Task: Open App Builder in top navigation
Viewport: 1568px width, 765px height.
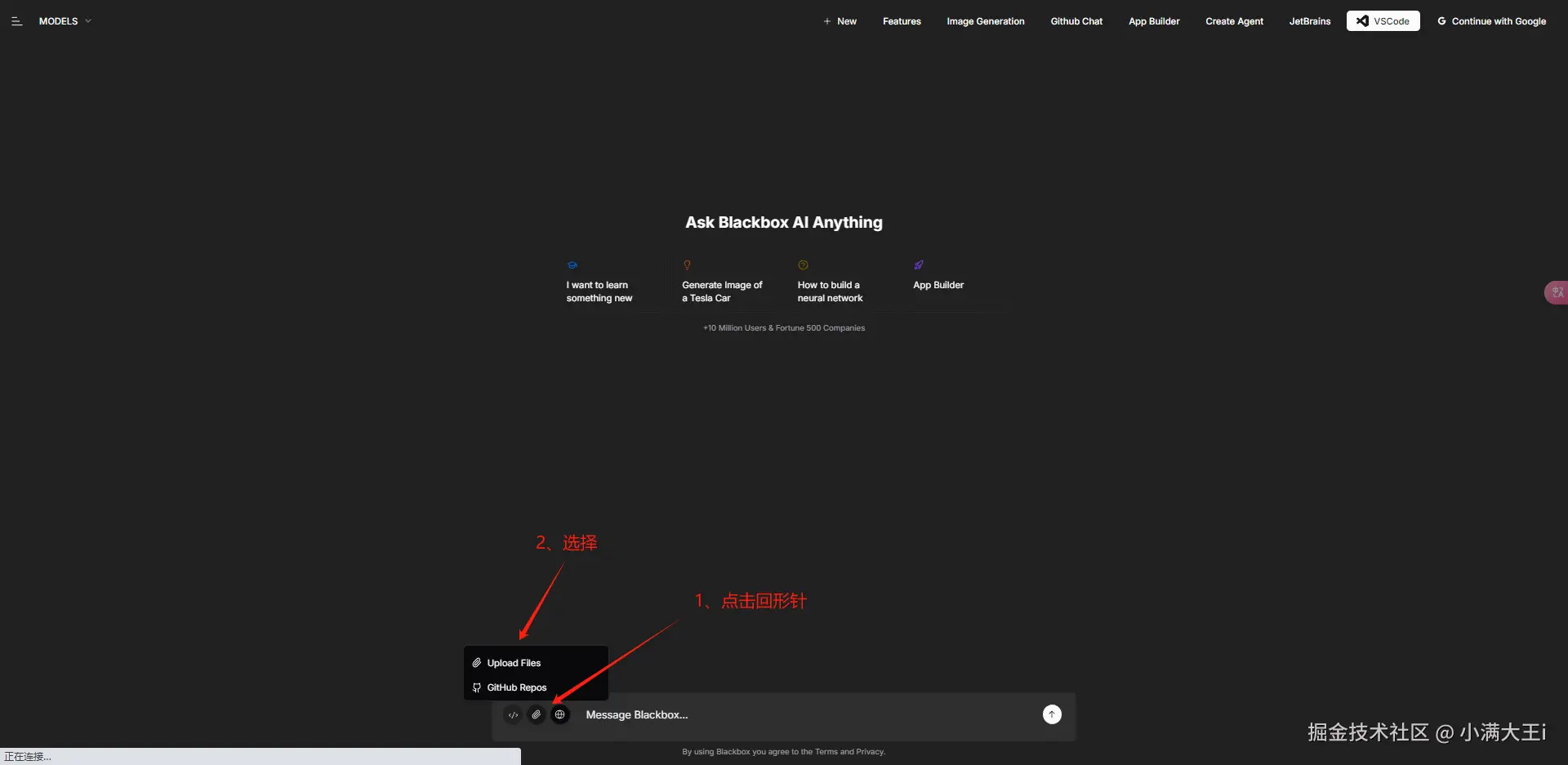Action: tap(1154, 21)
